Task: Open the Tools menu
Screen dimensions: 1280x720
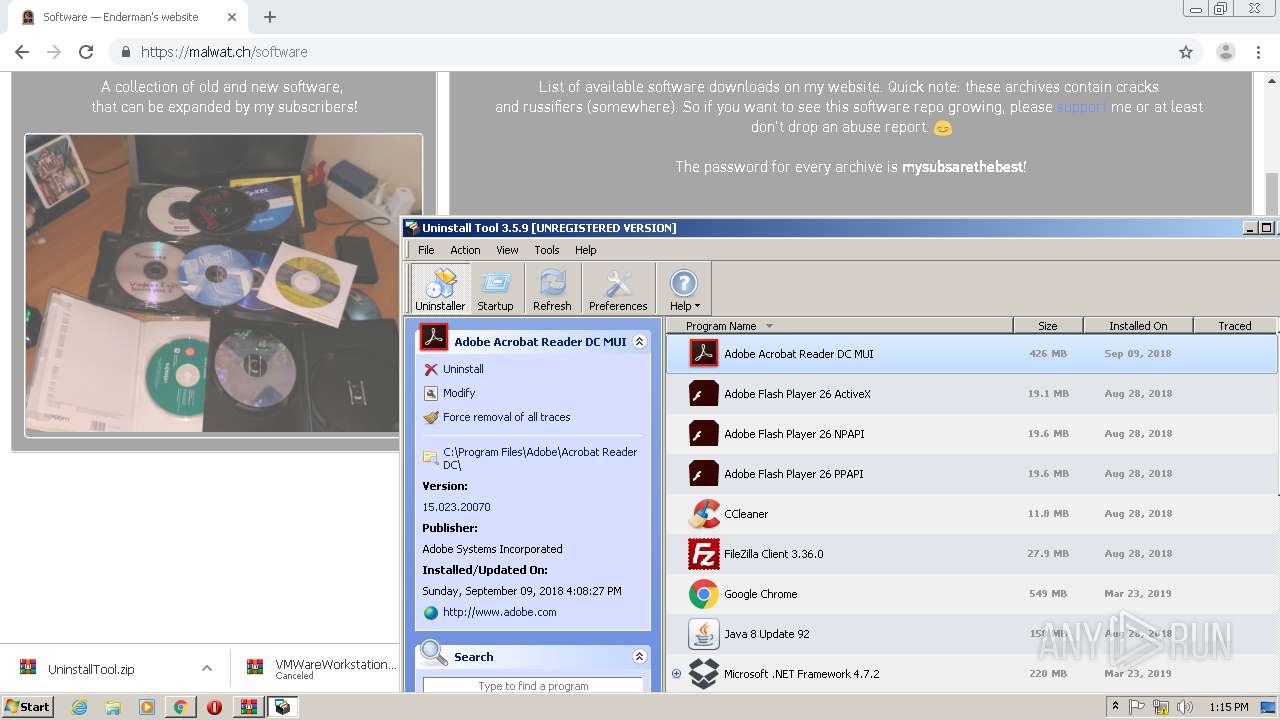Action: 546,250
